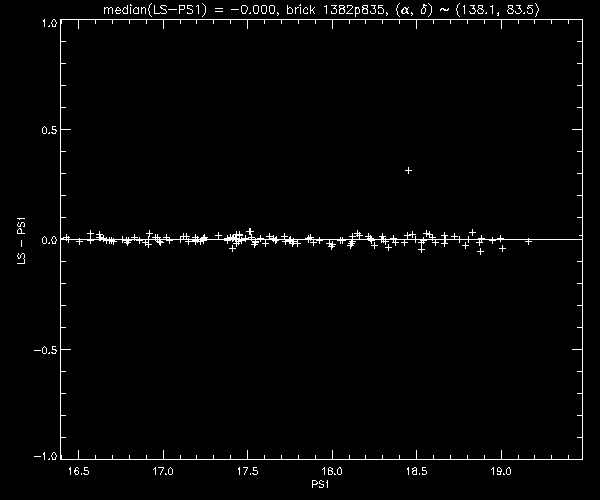Click the plot title text starting with median(LS−PS1)
Viewport: 600px width, 500px height.
pyautogui.click(x=321, y=10)
